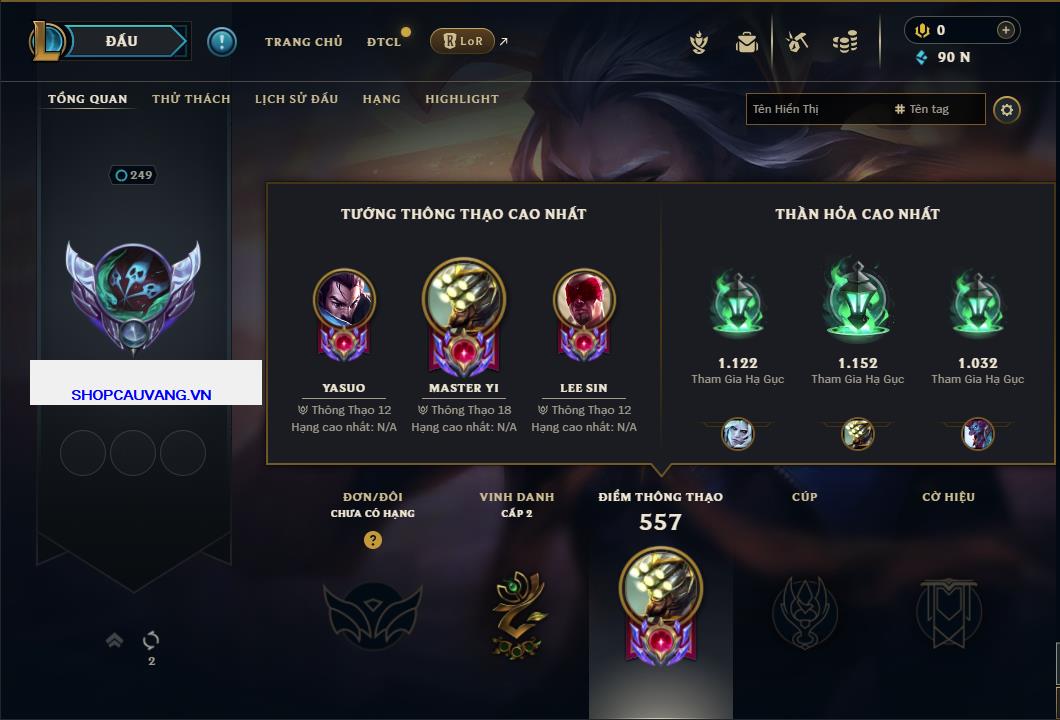1060x720 pixels.
Task: Select TRANG CHỦ in top navigation
Action: [x=304, y=42]
